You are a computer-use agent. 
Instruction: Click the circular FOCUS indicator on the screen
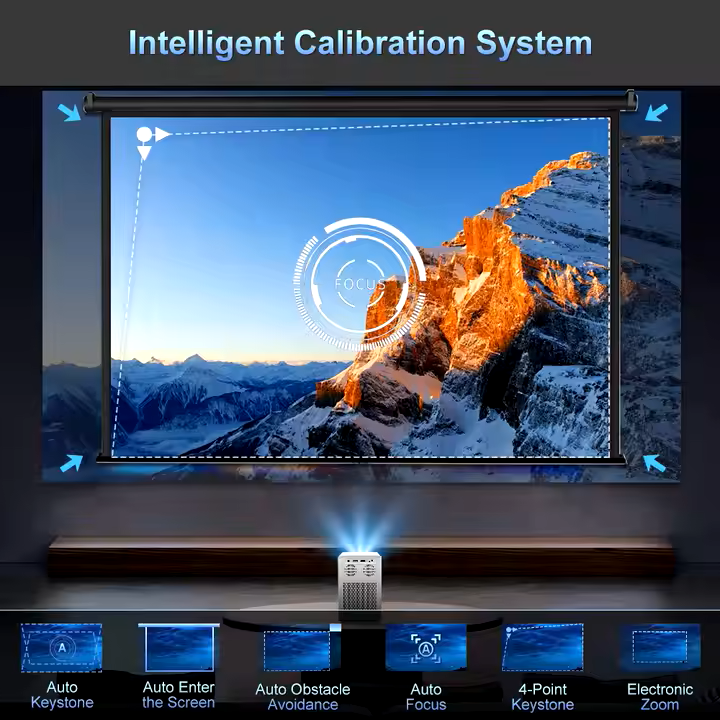(360, 284)
